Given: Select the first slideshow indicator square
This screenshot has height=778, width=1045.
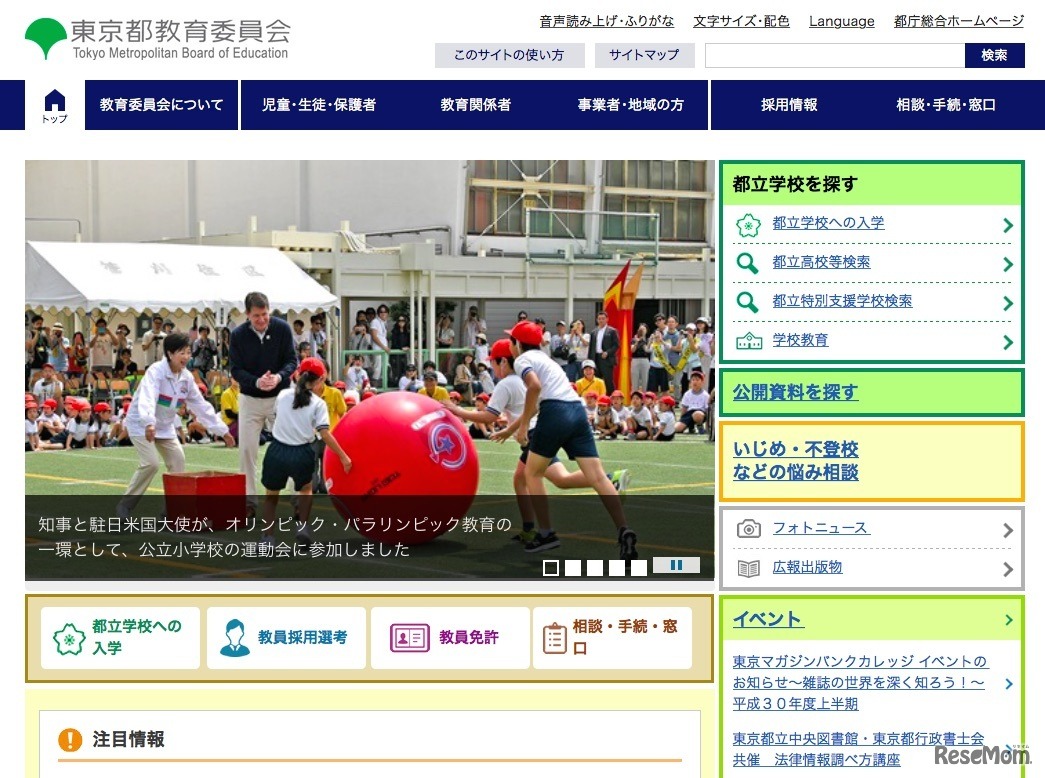Looking at the screenshot, I should click(x=550, y=567).
